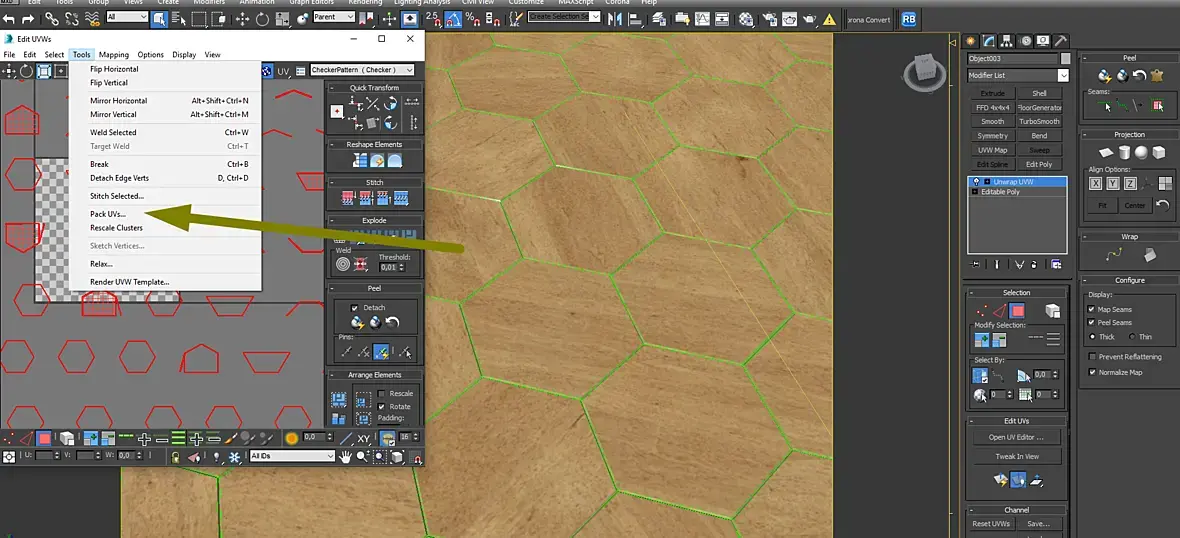Open the Modify panel tab
The width and height of the screenshot is (1180, 538).
tap(988, 41)
